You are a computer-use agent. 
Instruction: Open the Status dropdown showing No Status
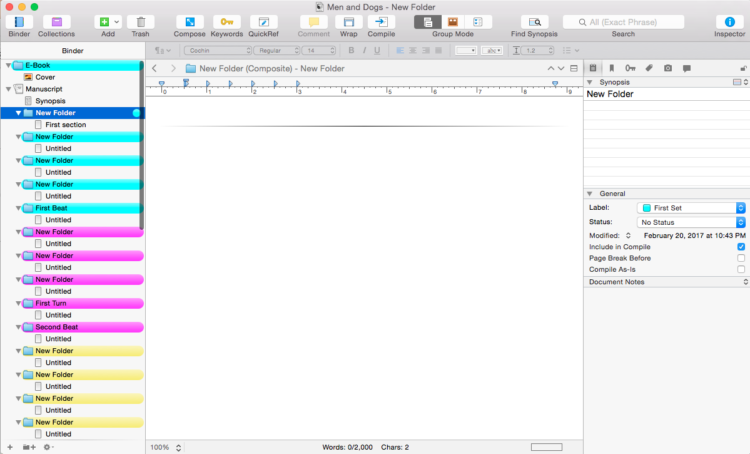692,222
